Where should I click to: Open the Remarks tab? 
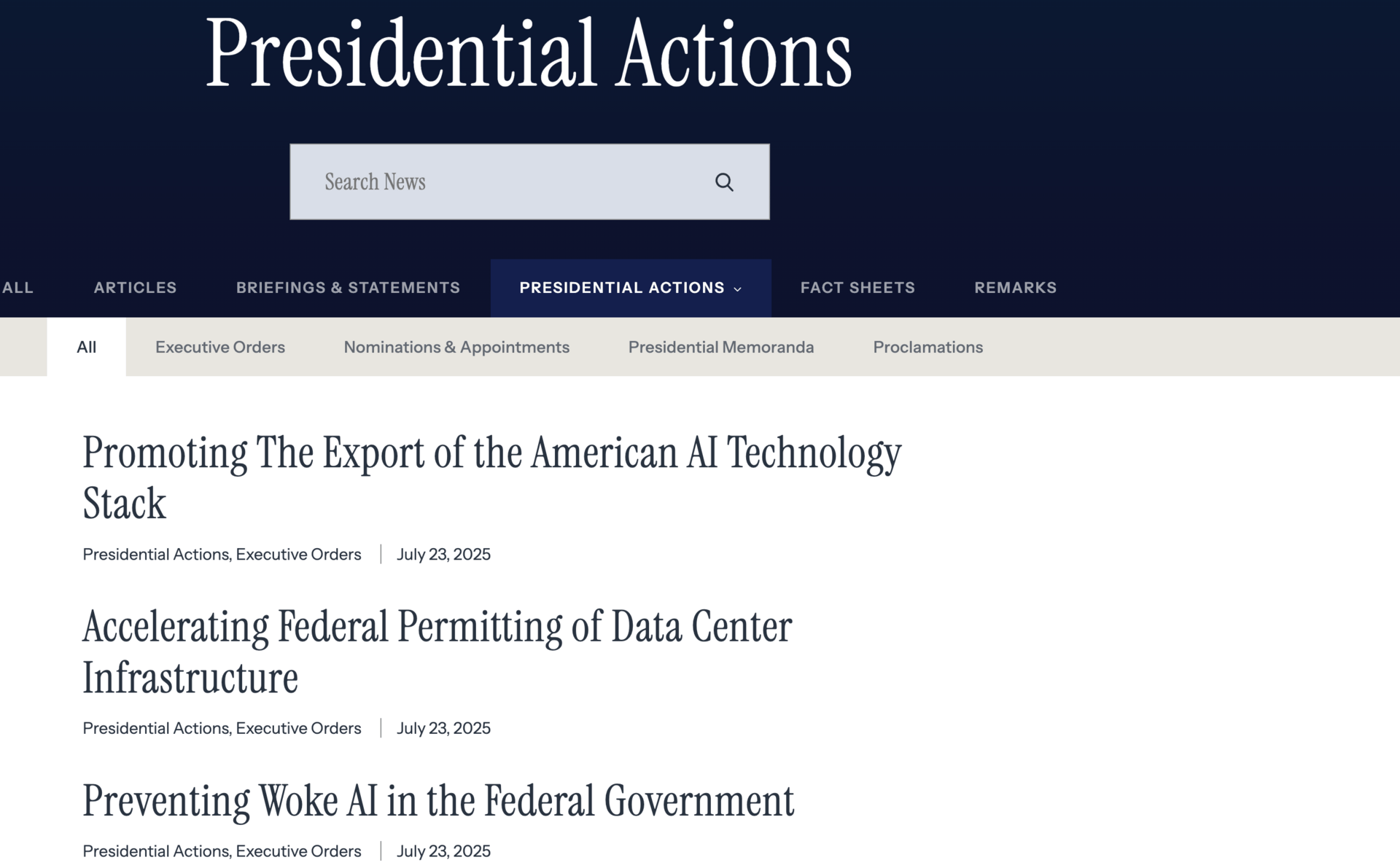1015,288
